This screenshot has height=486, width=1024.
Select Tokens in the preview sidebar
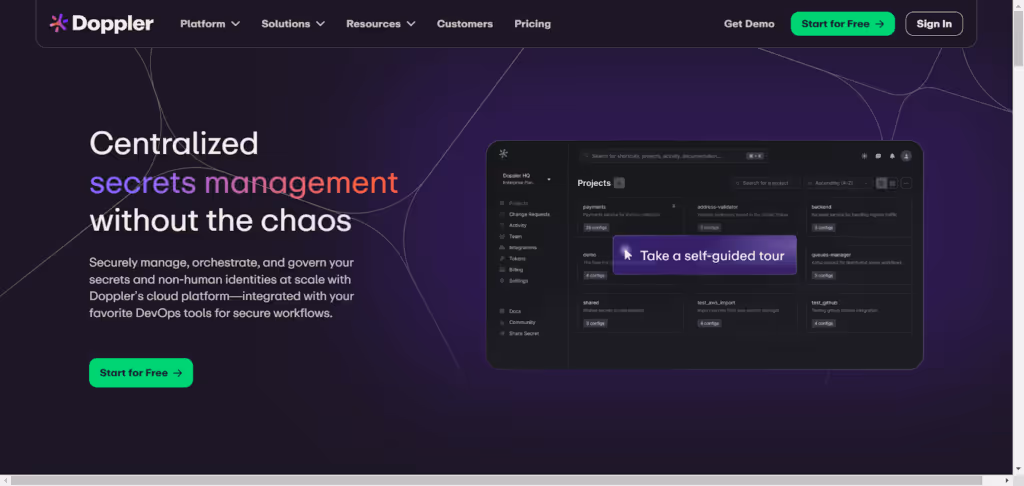point(512,259)
